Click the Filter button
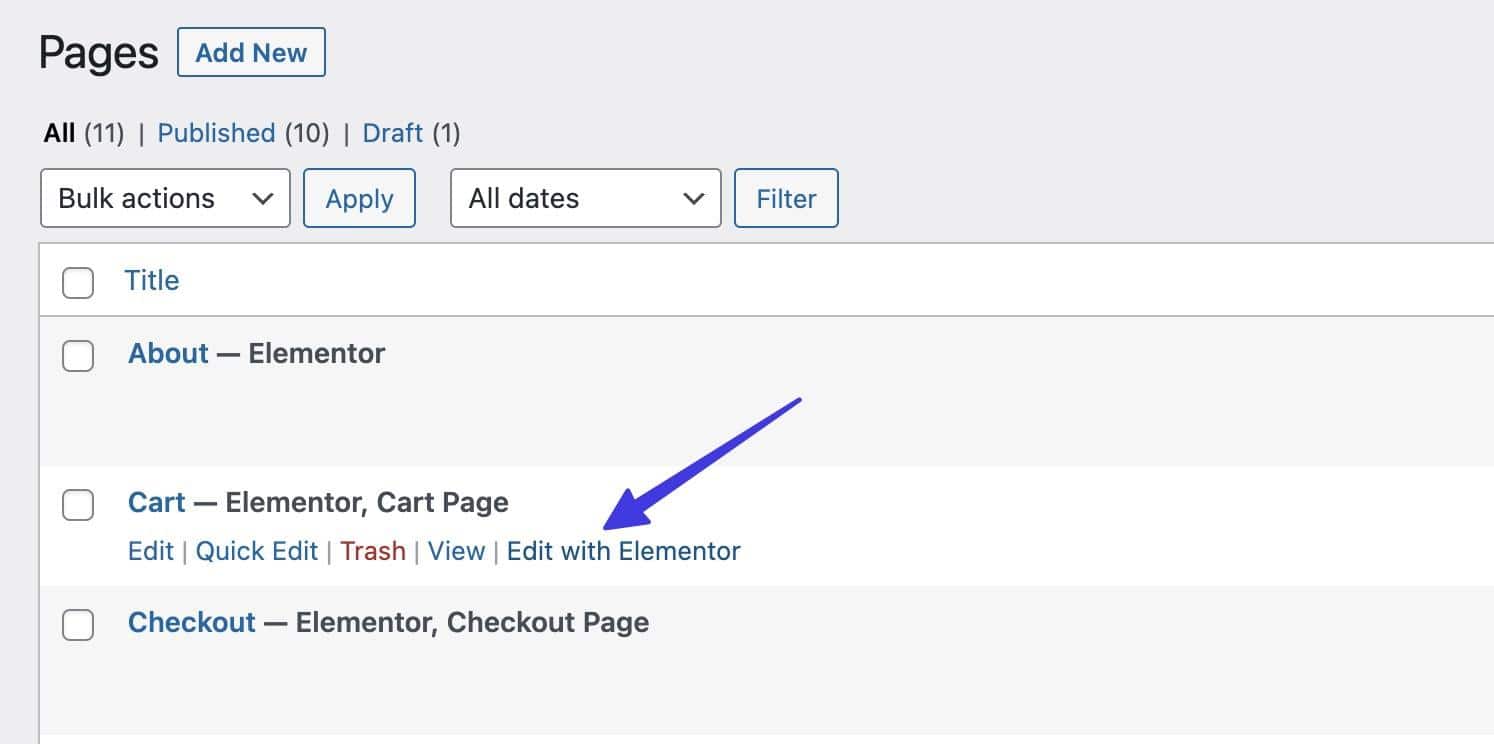 [786, 198]
